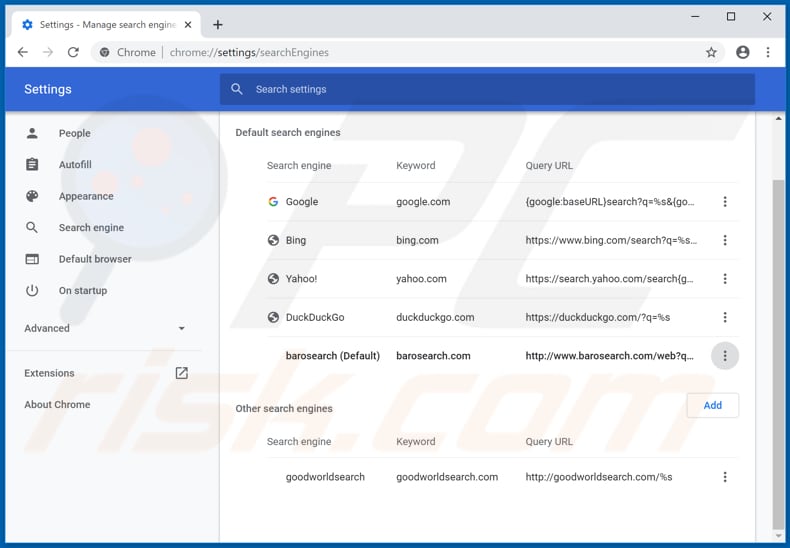Click the Default search engines heading

point(288,132)
